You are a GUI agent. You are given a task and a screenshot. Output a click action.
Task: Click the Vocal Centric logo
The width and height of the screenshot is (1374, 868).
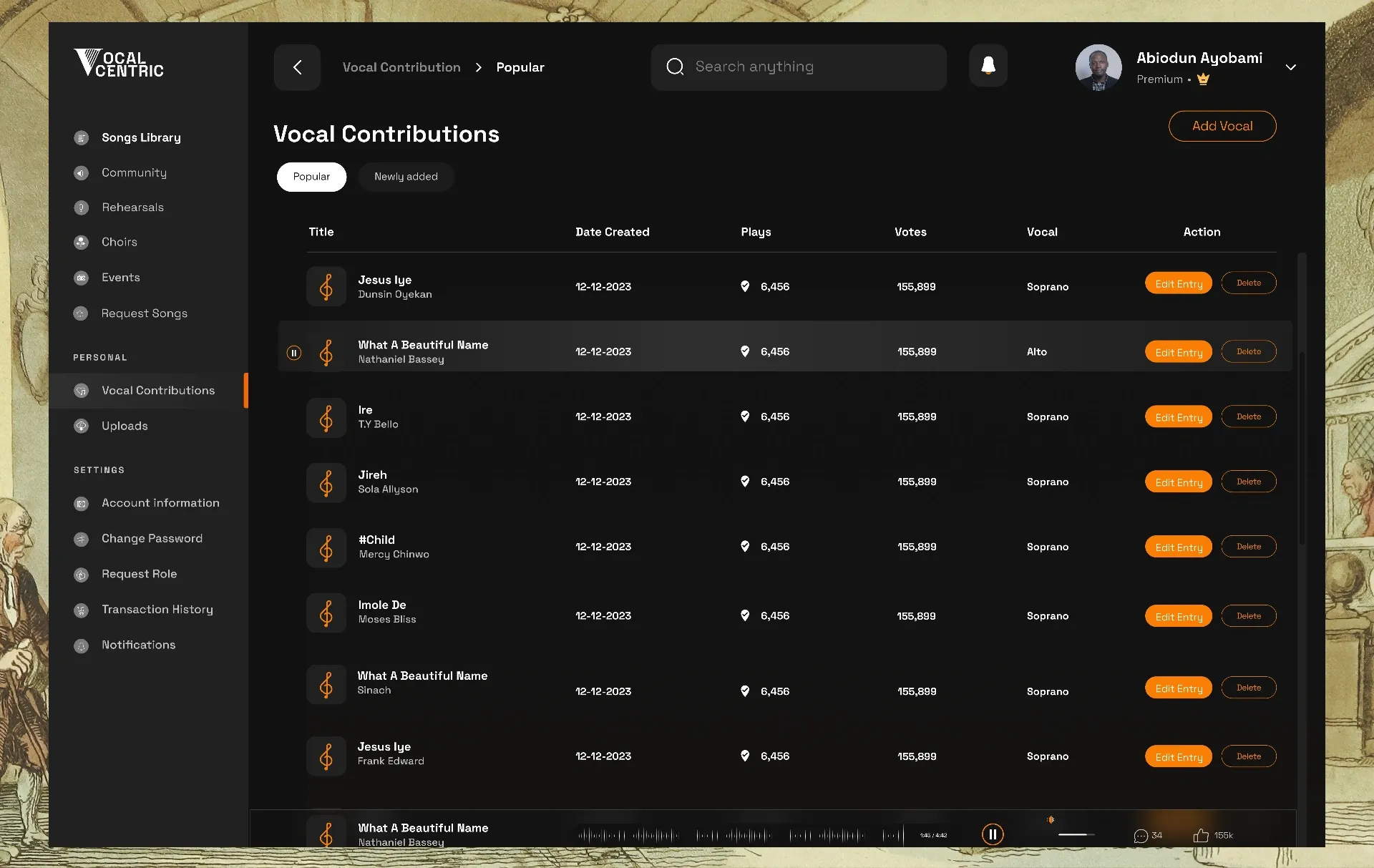[119, 63]
